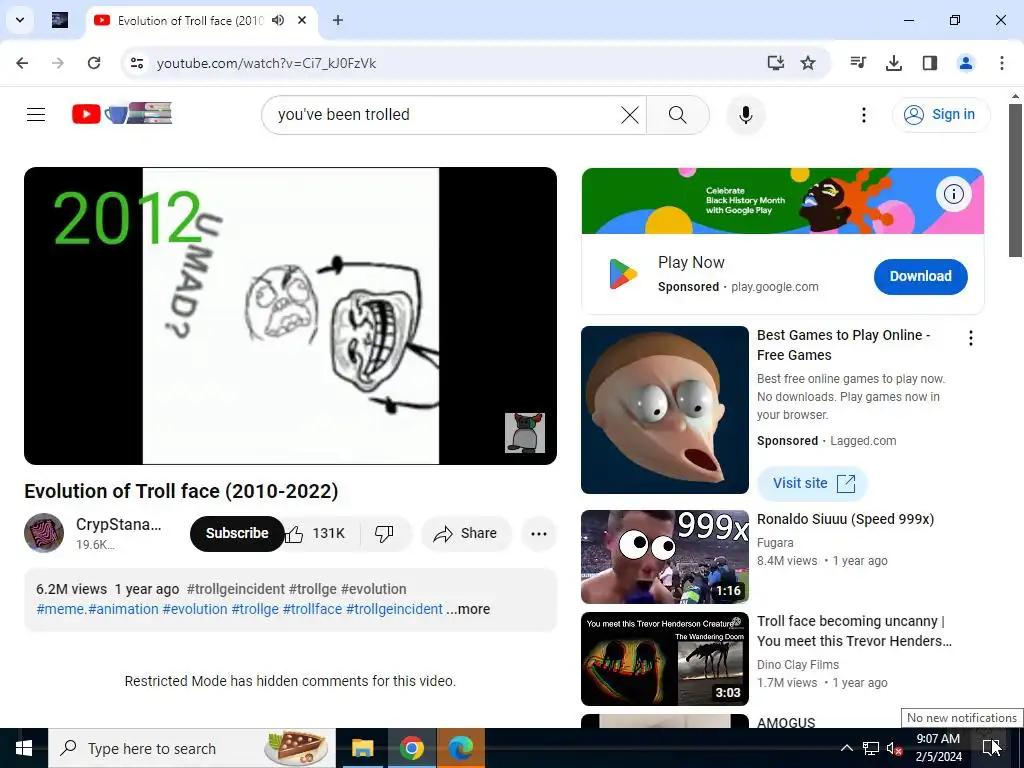Bookmark this page with the star icon
The height and width of the screenshot is (768, 1024).
[808, 63]
